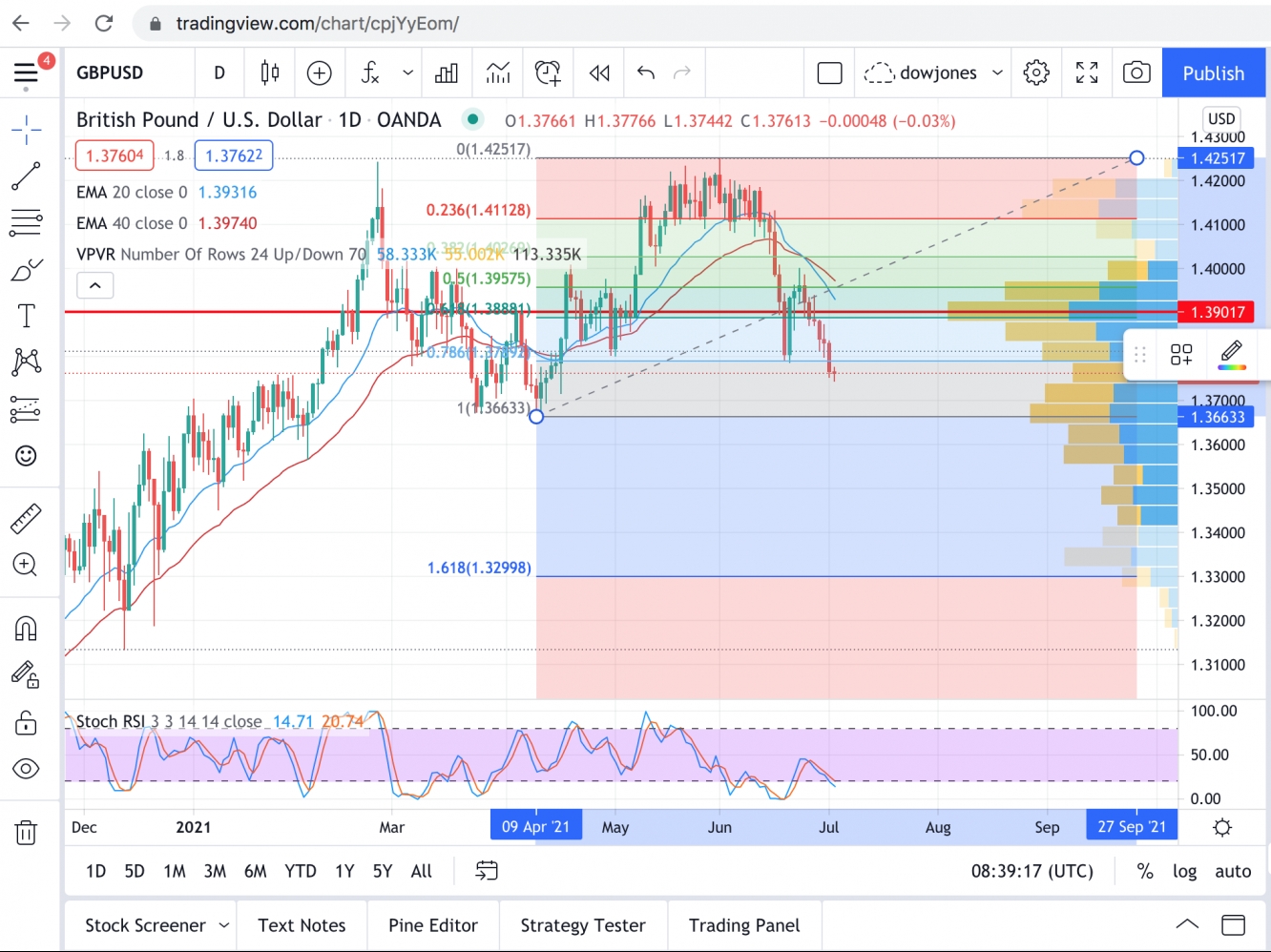Undo the last chart action

coord(646,72)
